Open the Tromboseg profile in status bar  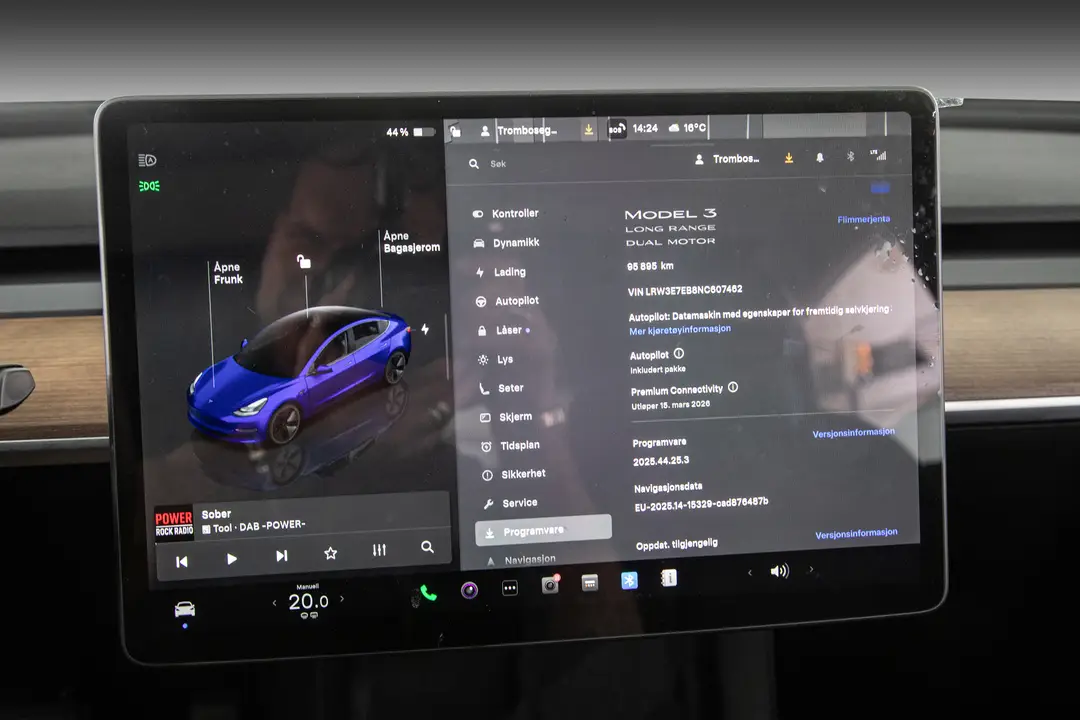(x=519, y=131)
